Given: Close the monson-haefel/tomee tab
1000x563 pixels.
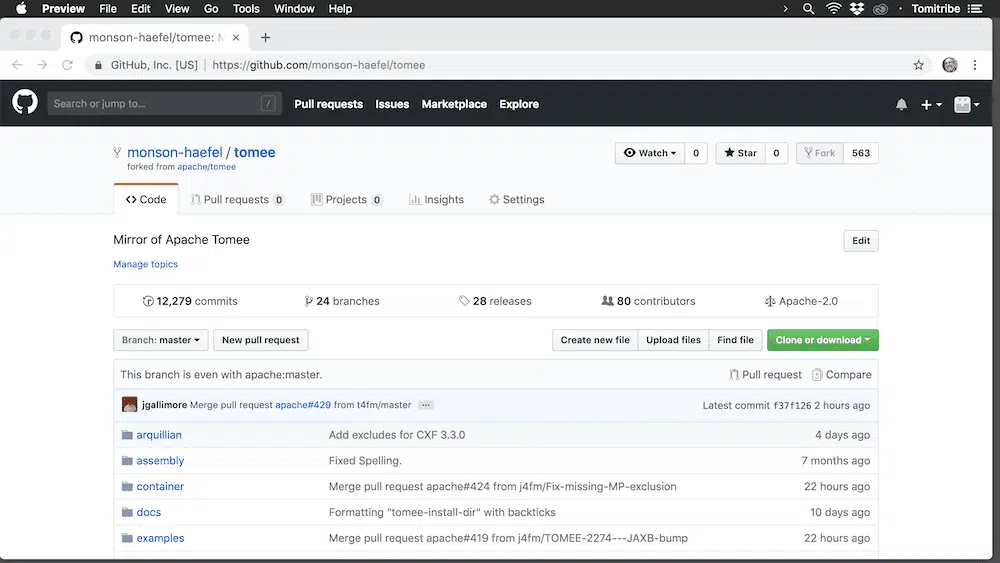Looking at the screenshot, I should click(236, 38).
